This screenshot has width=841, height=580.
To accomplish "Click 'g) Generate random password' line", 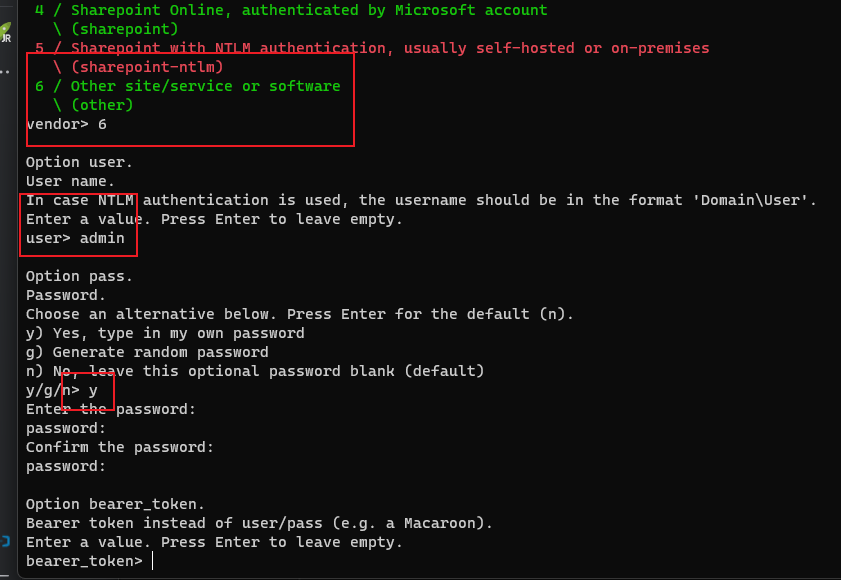I will pyautogui.click(x=147, y=352).
